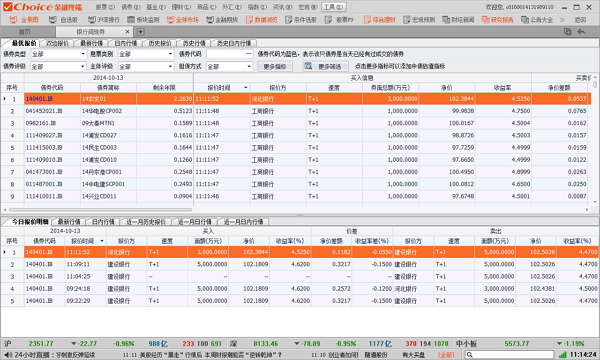Image resolution: width=600 pixels, height=360 pixels.
Task: Click the signal strength icon in status bar
Action: pos(562,355)
